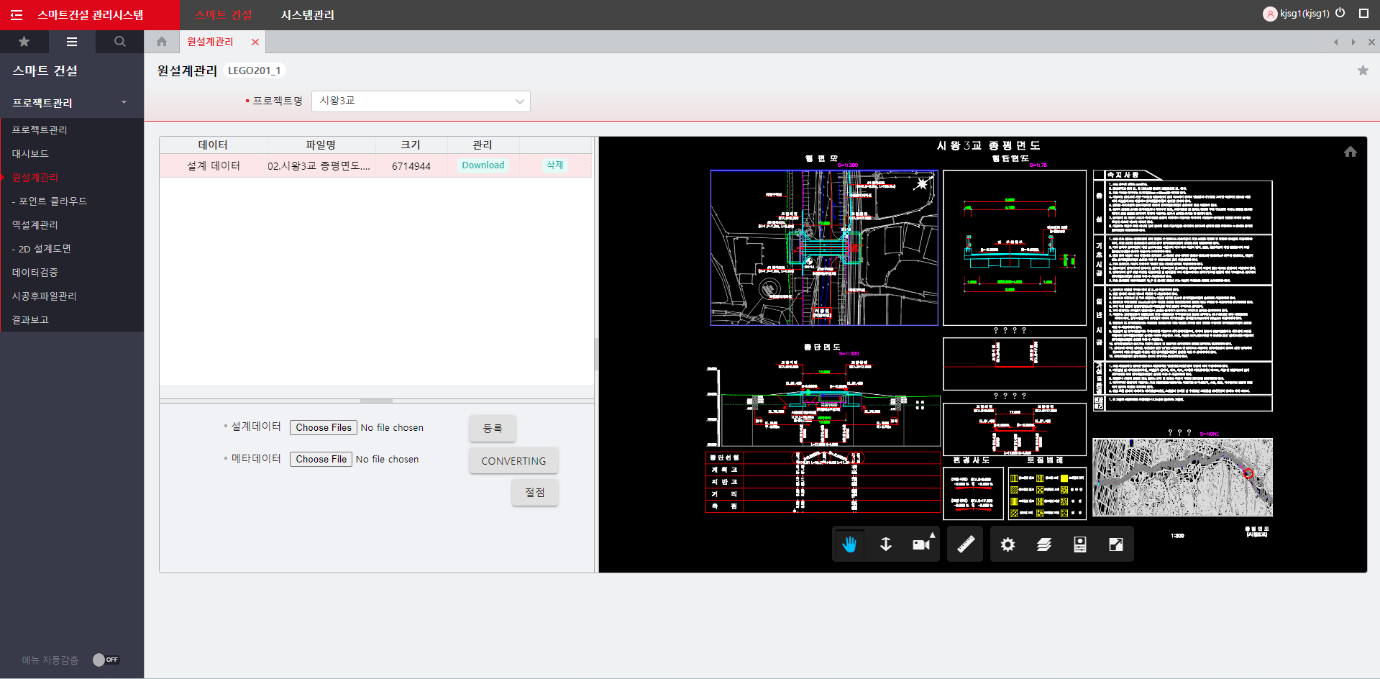Open the 시스템관리 top menu
Screen dimensions: 1380x679
(x=308, y=15)
